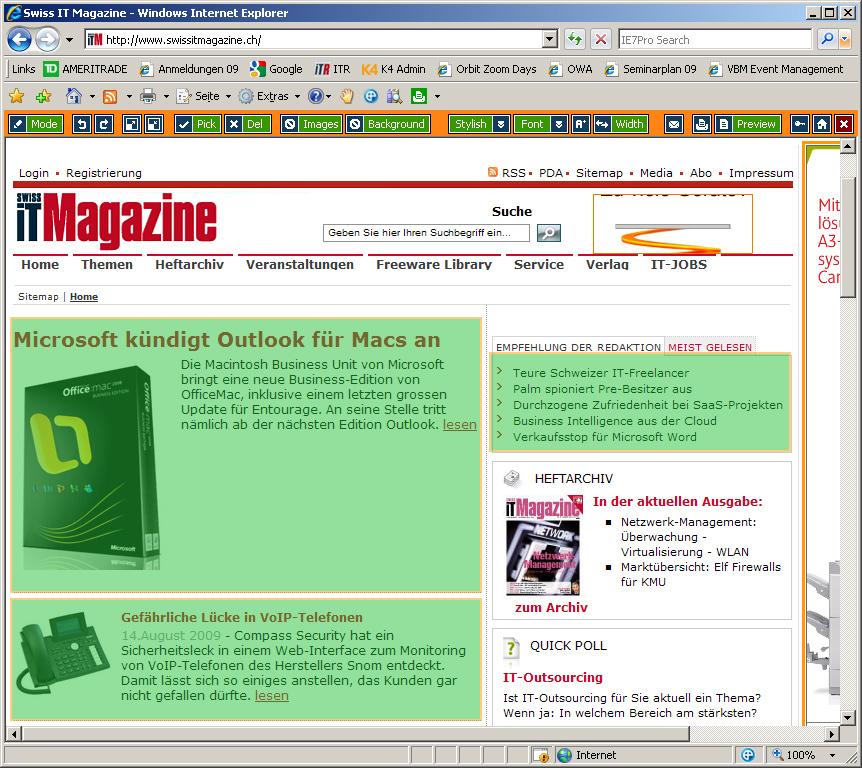Toggle the Pick selection button
This screenshot has height=768, width=862.
198,124
